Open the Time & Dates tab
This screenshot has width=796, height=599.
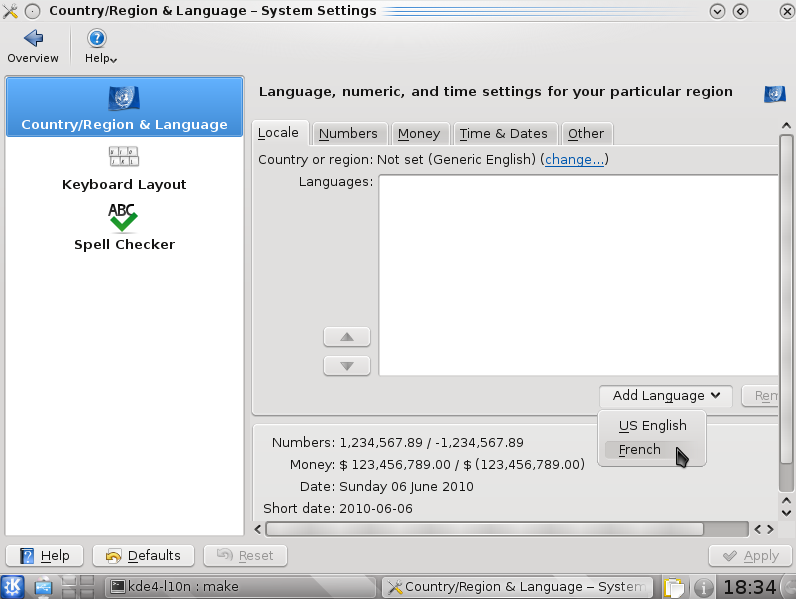(x=503, y=133)
